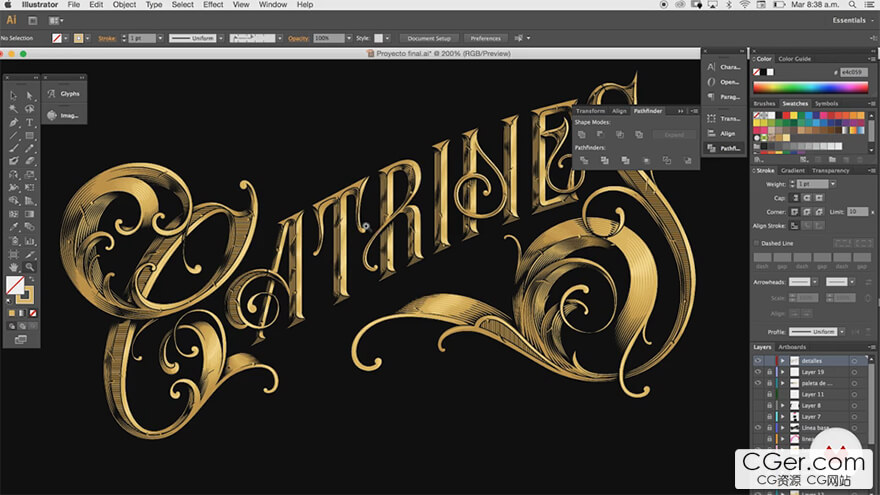Click the Fill color box in toolbar
The width and height of the screenshot is (880, 495).
point(15,285)
